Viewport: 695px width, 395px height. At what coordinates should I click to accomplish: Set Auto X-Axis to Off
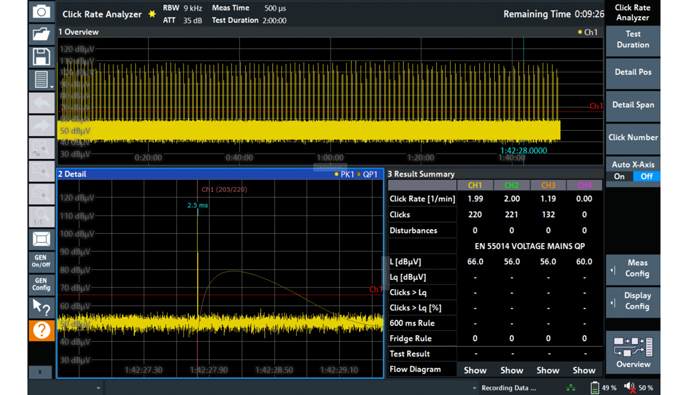(x=646, y=176)
